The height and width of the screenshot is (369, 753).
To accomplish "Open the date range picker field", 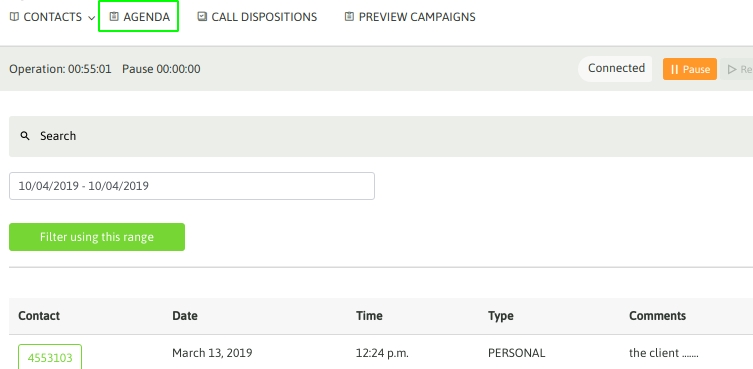I will 192,186.
